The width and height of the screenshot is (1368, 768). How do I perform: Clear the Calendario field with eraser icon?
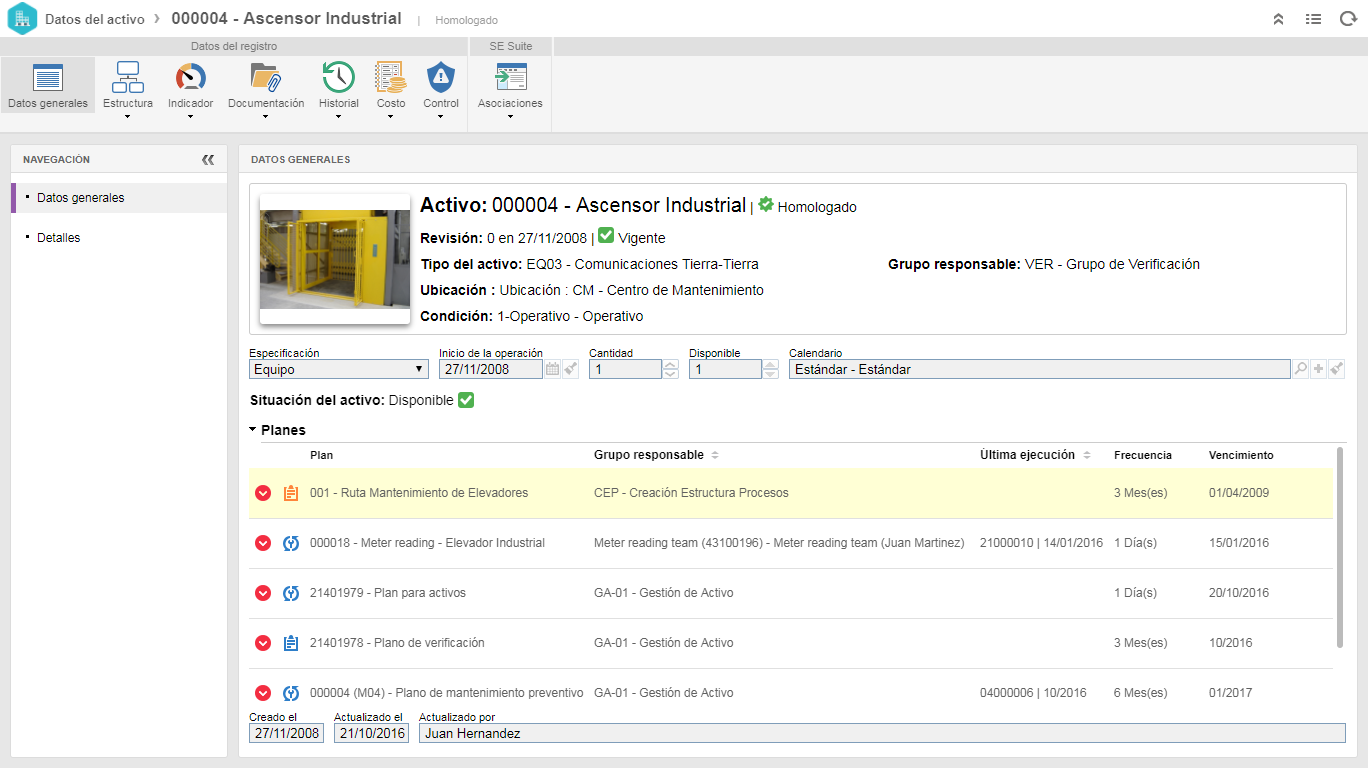pos(1337,369)
